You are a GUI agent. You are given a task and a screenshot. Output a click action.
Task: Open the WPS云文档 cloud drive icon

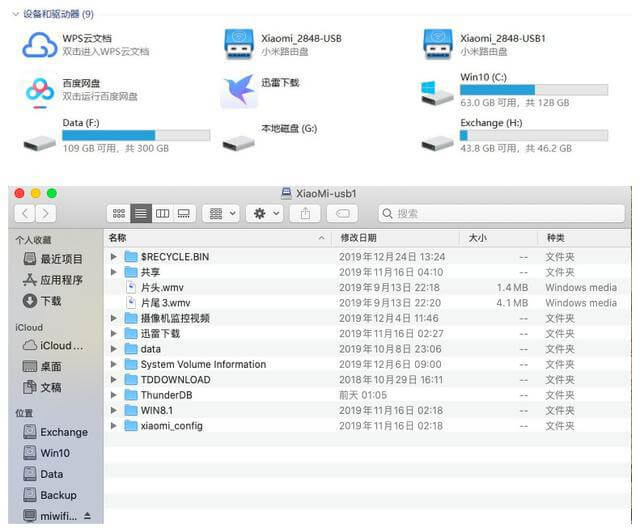[40, 45]
